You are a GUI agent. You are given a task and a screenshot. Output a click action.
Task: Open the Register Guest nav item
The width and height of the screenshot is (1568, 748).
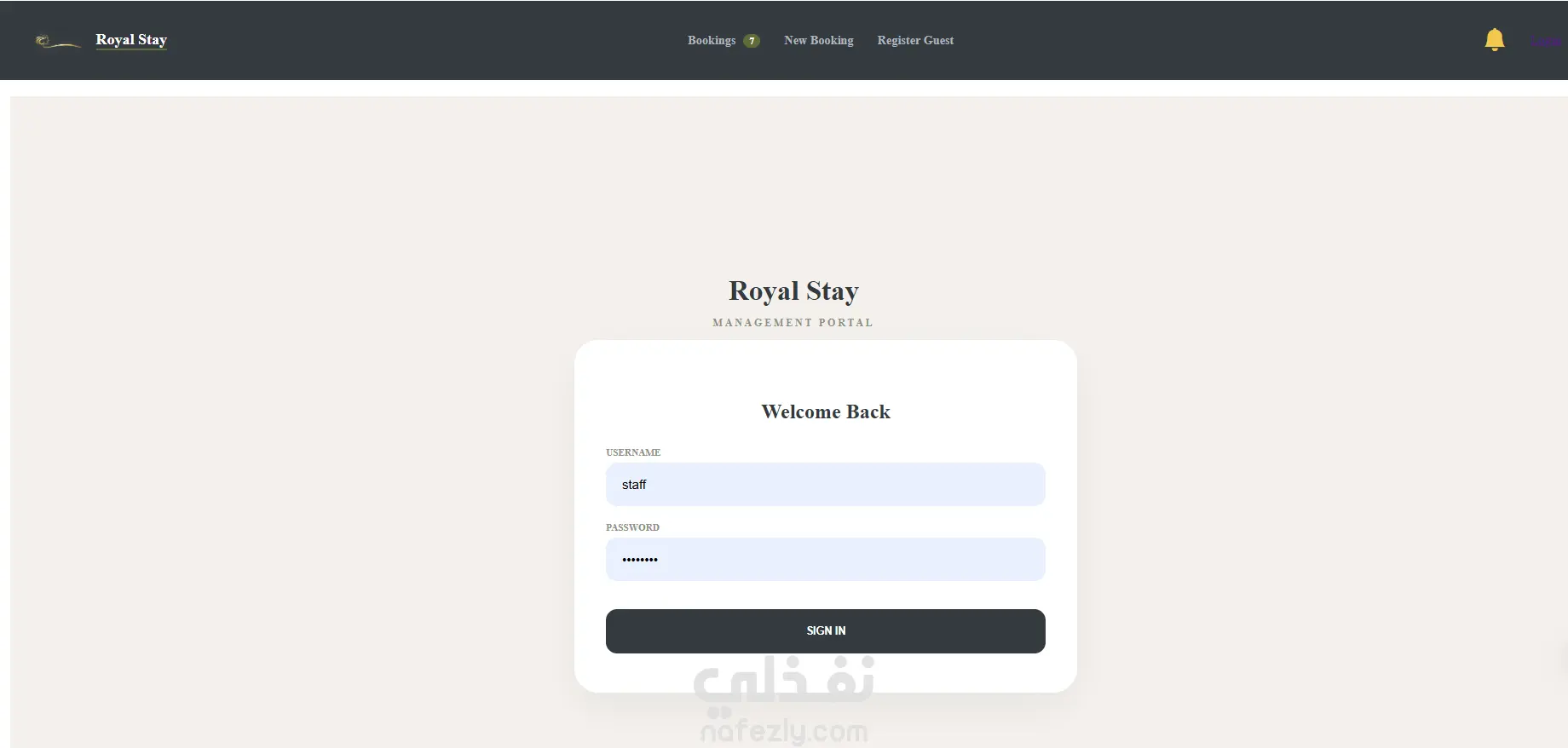pyautogui.click(x=915, y=40)
